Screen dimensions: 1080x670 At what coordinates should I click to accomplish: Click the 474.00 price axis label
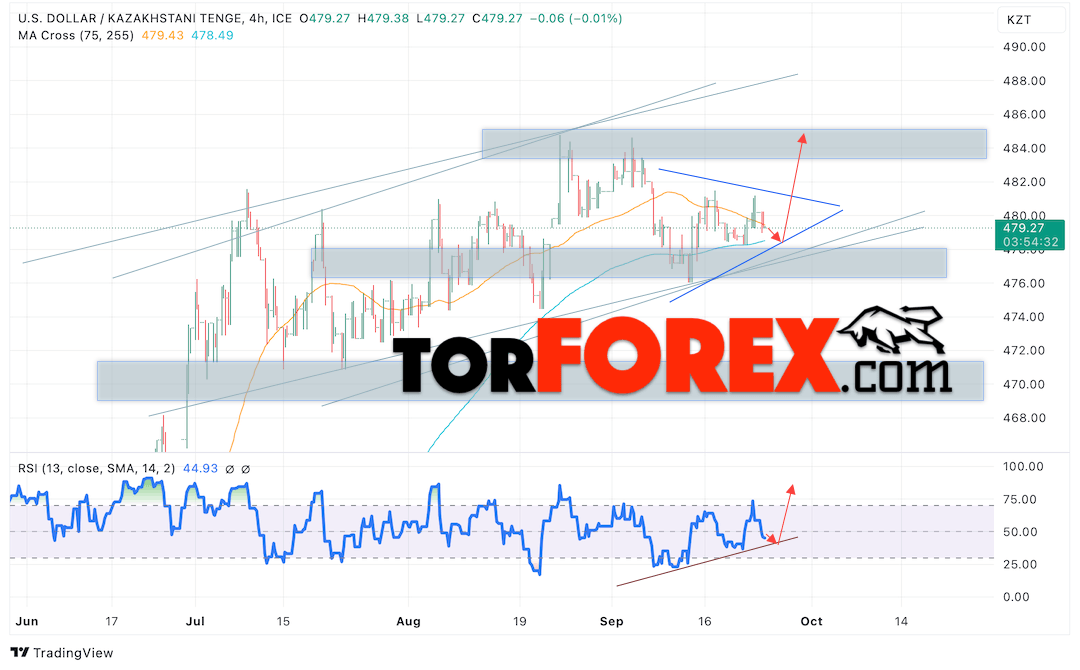(1024, 317)
